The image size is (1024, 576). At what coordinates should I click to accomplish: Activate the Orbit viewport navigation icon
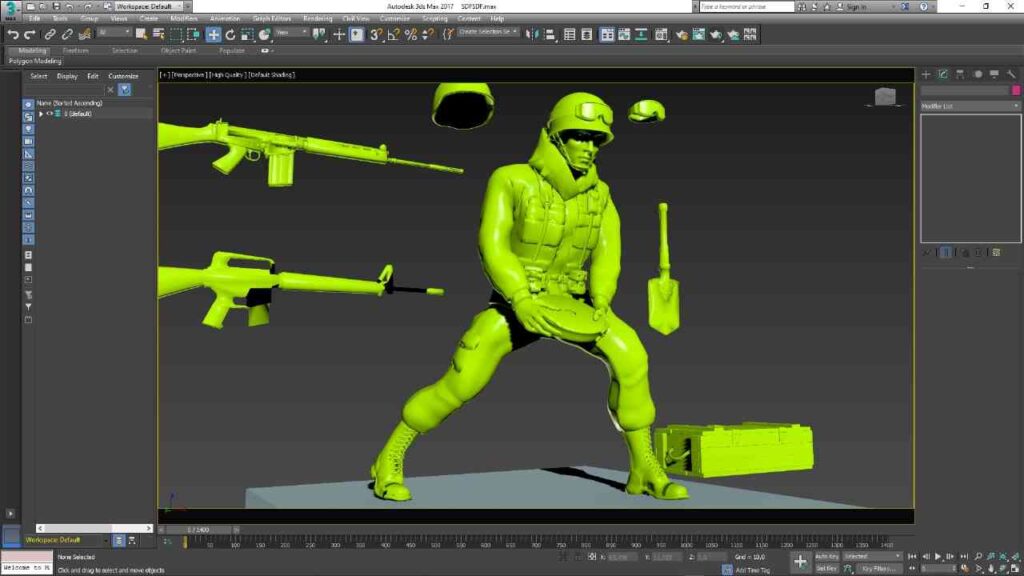click(1002, 568)
